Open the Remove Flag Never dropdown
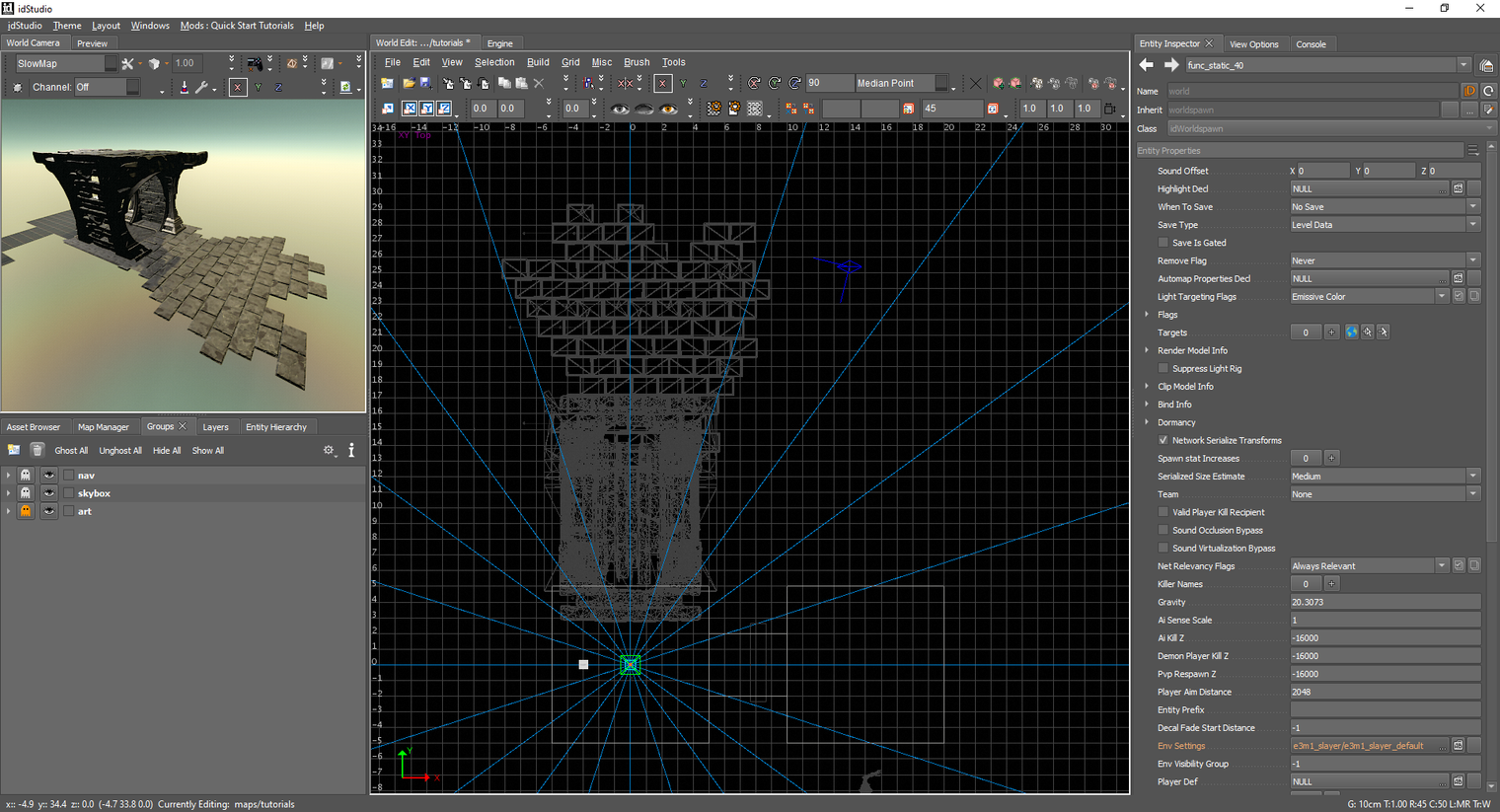The width and height of the screenshot is (1500, 812). [x=1385, y=260]
